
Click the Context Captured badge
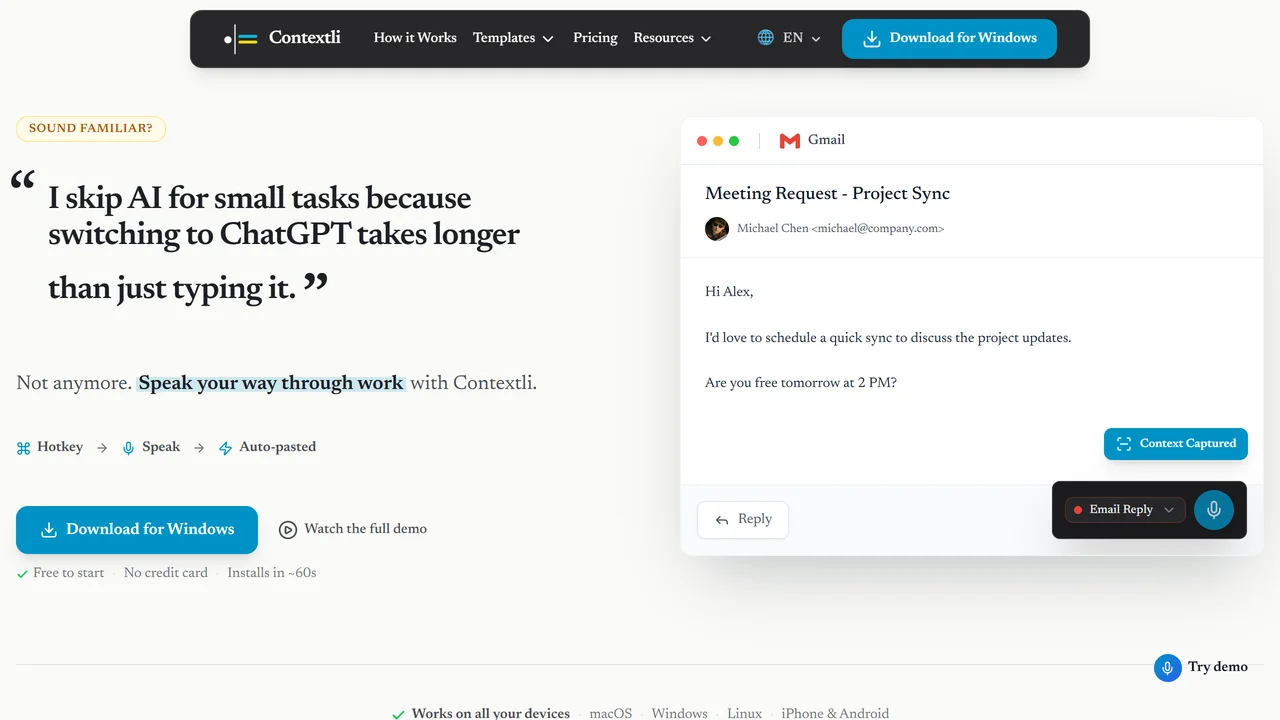point(1176,444)
